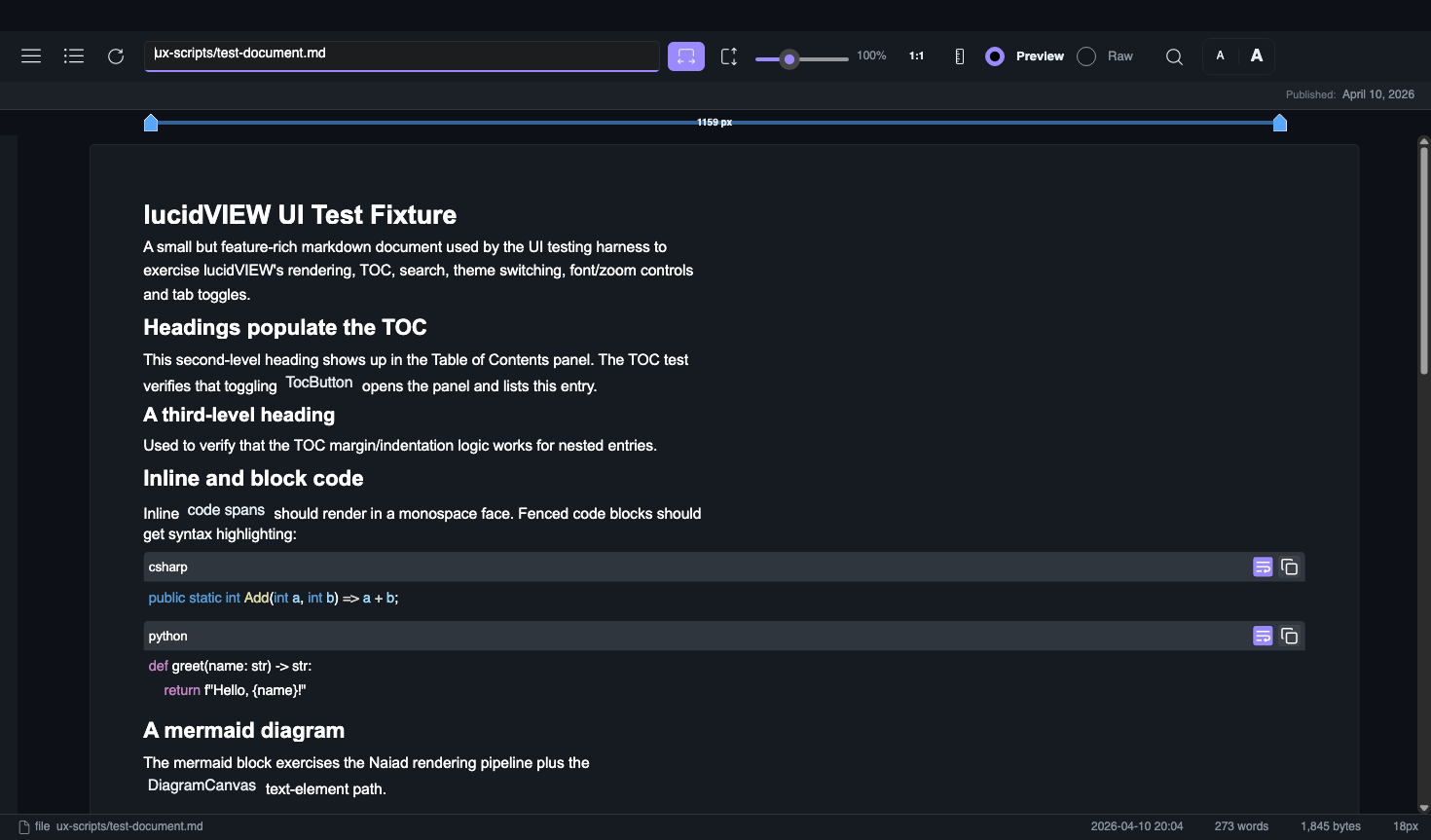The image size is (1431, 840).
Task: Copy the python code block
Action: [x=1289, y=636]
